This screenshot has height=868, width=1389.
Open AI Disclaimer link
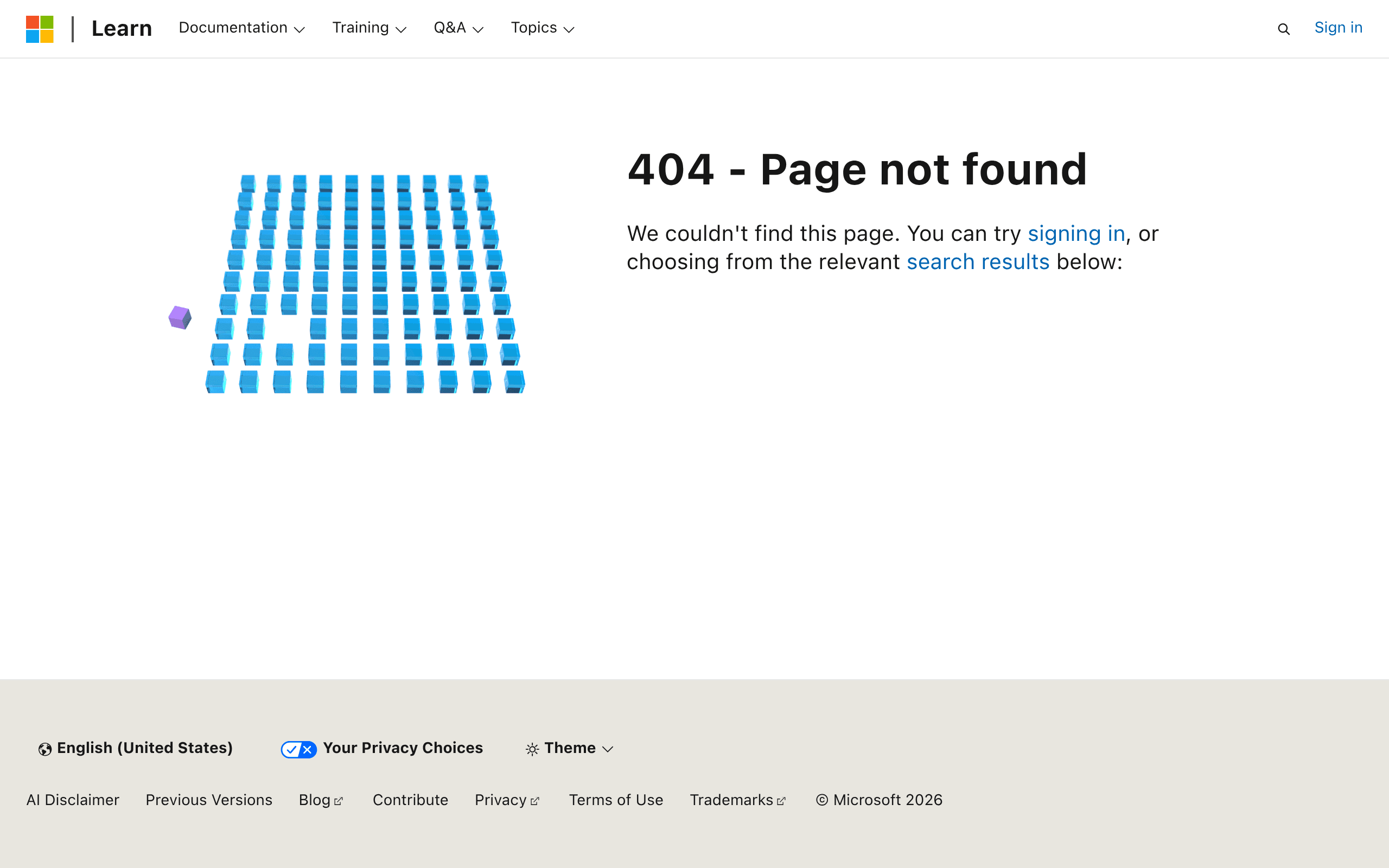[73, 800]
